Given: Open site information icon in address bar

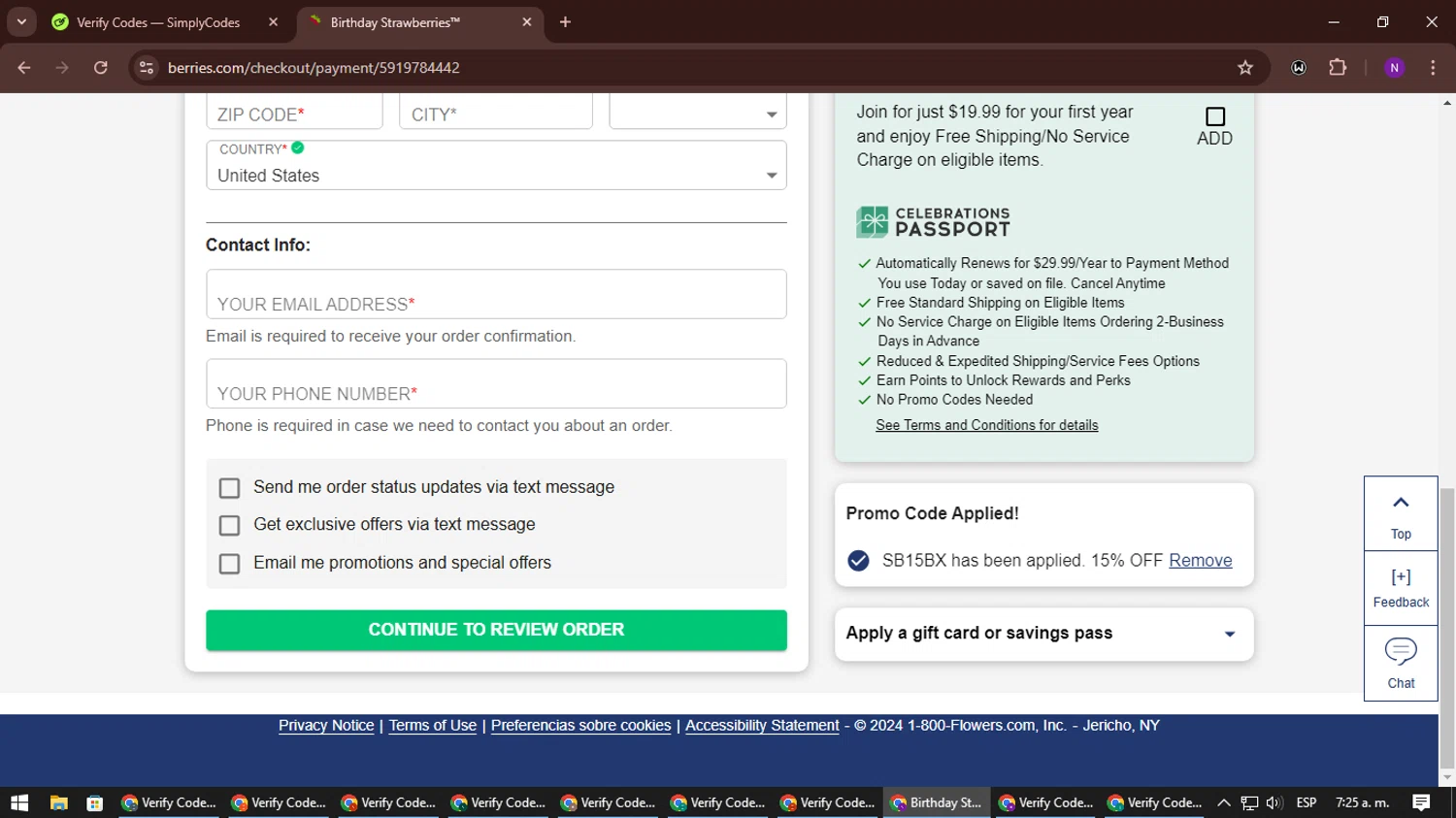Looking at the screenshot, I should click(147, 68).
